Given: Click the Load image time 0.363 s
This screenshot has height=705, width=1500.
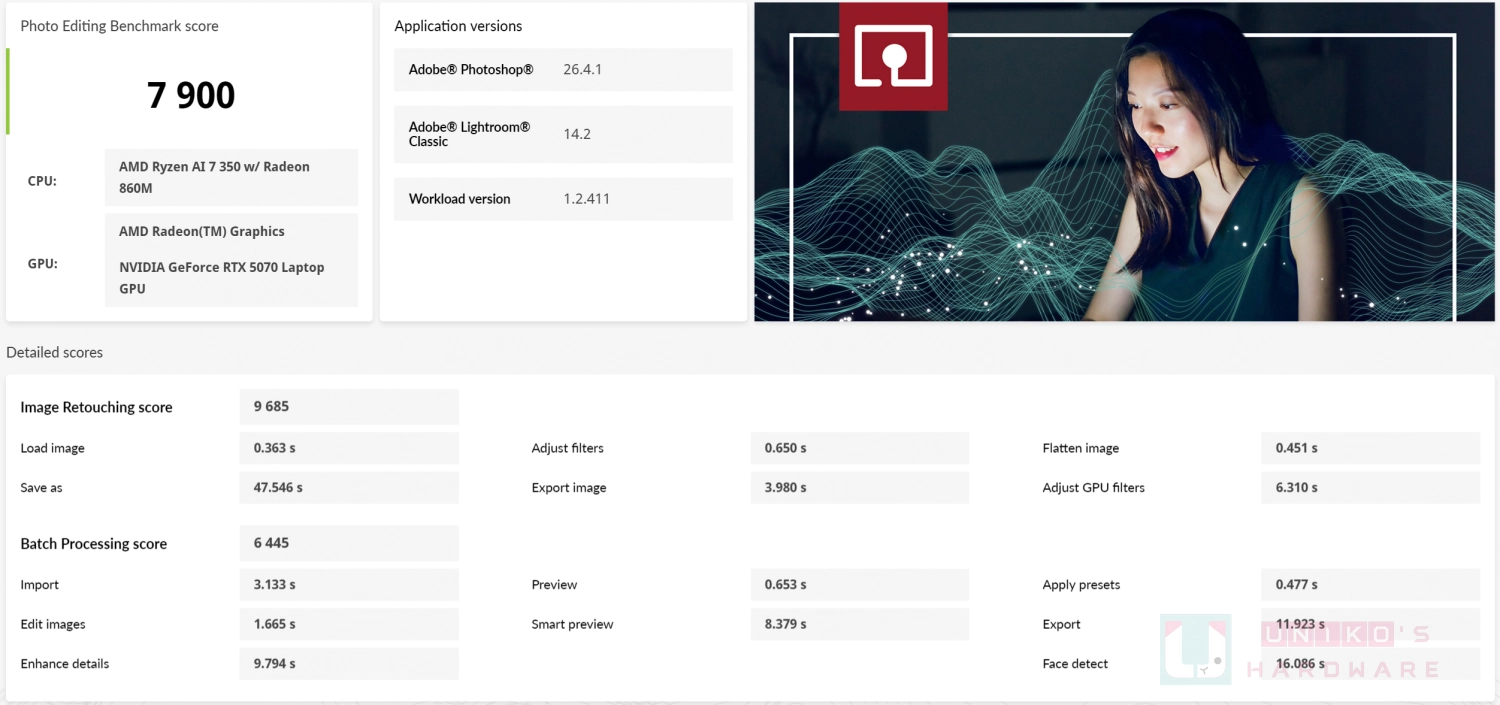Looking at the screenshot, I should (349, 448).
